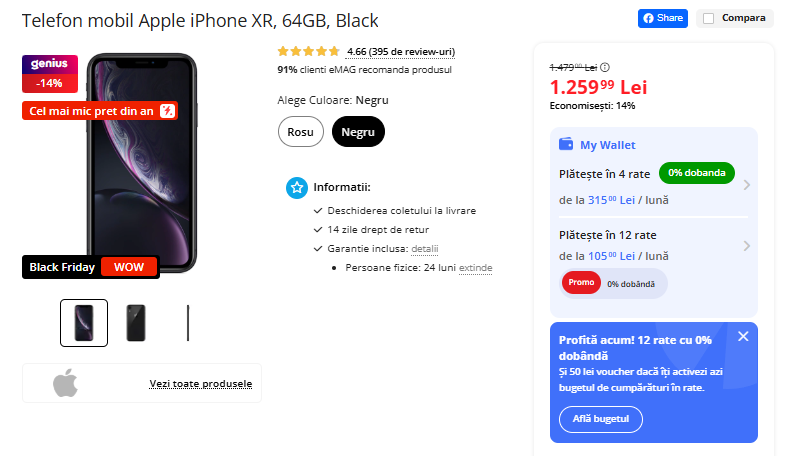Click the Facebook Share button
This screenshot has width=796, height=456.
[x=663, y=18]
